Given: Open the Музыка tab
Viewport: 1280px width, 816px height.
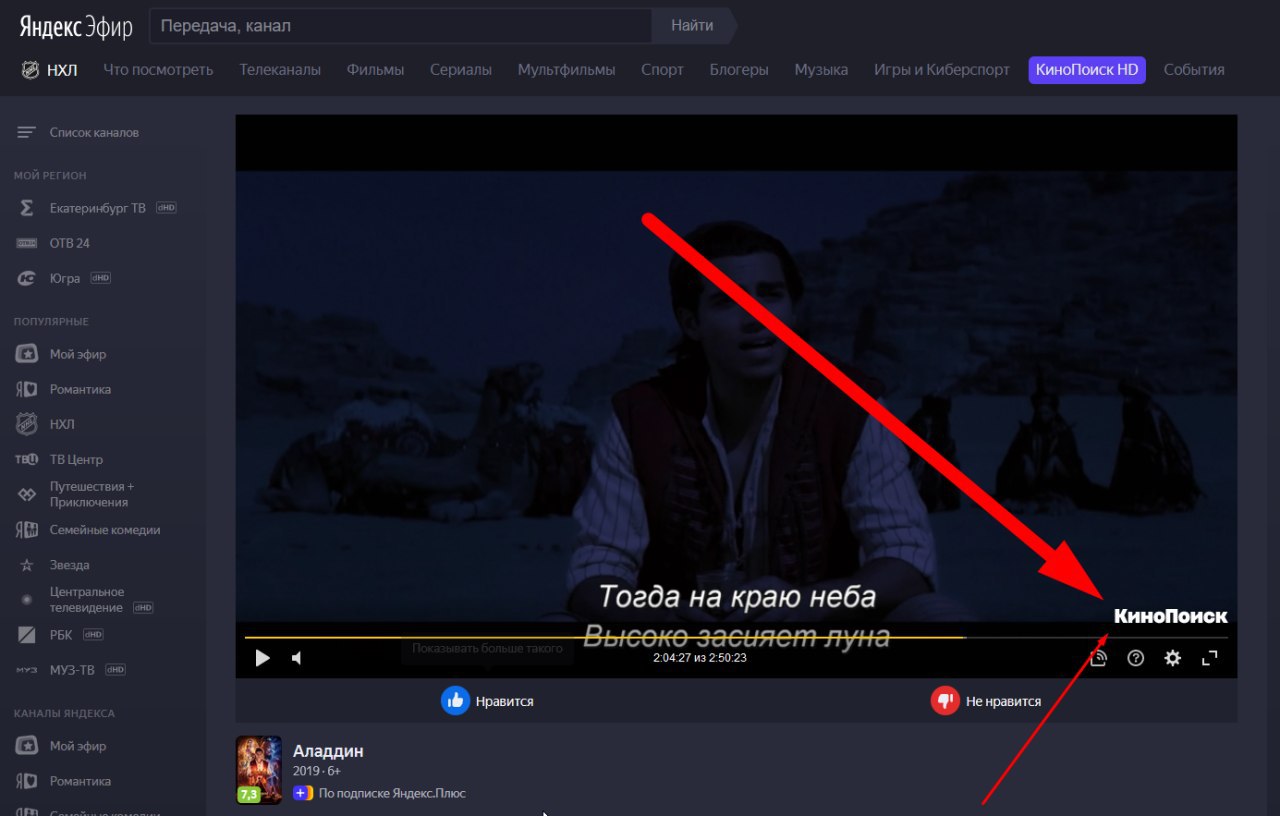Looking at the screenshot, I should (x=821, y=70).
